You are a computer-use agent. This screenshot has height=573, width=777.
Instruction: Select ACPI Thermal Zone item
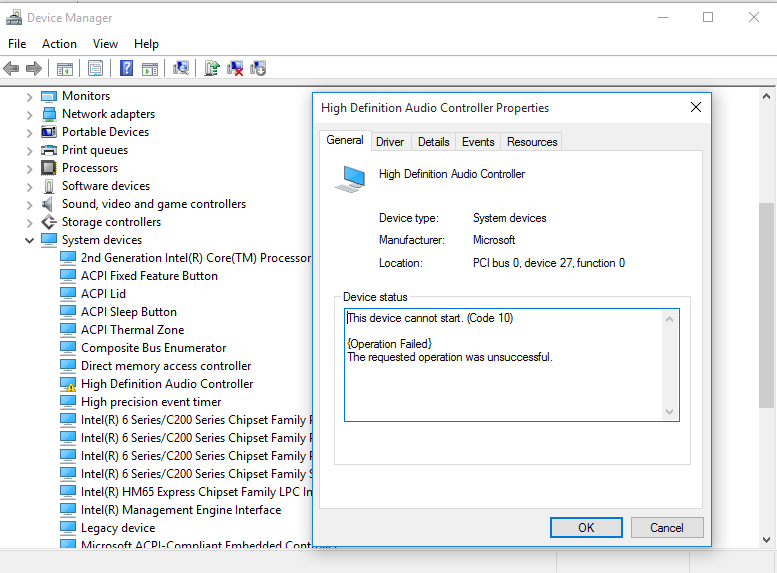(x=132, y=330)
